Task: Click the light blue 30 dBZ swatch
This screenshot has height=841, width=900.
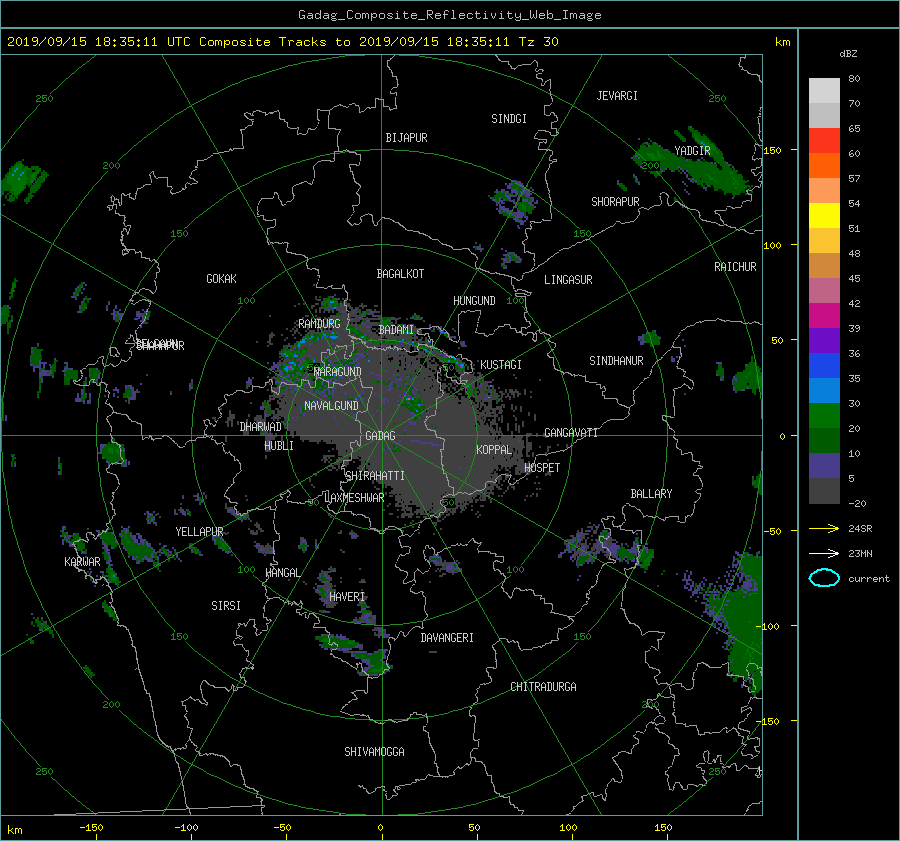Action: pyautogui.click(x=824, y=391)
